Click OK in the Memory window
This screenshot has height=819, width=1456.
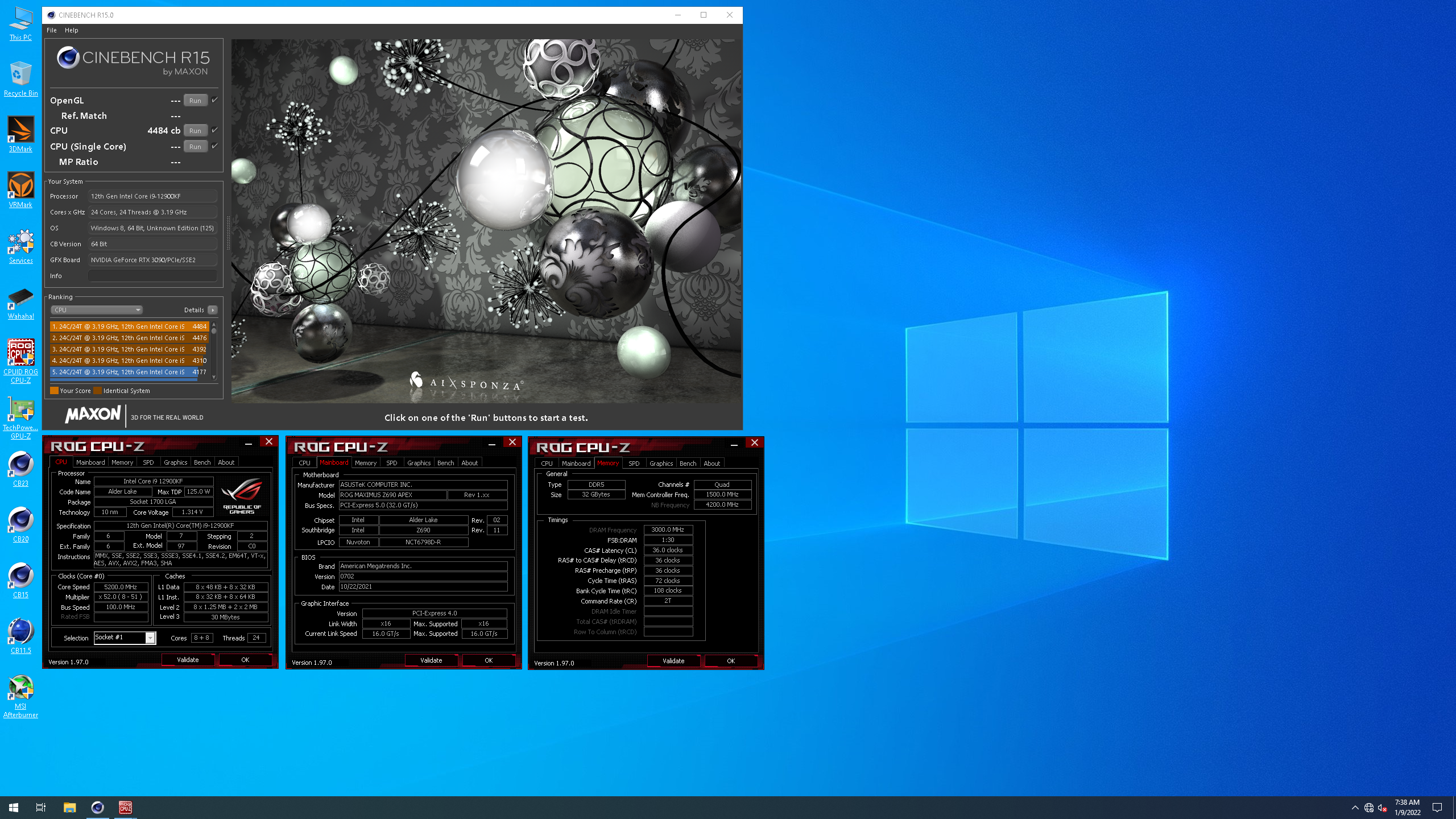point(731,661)
